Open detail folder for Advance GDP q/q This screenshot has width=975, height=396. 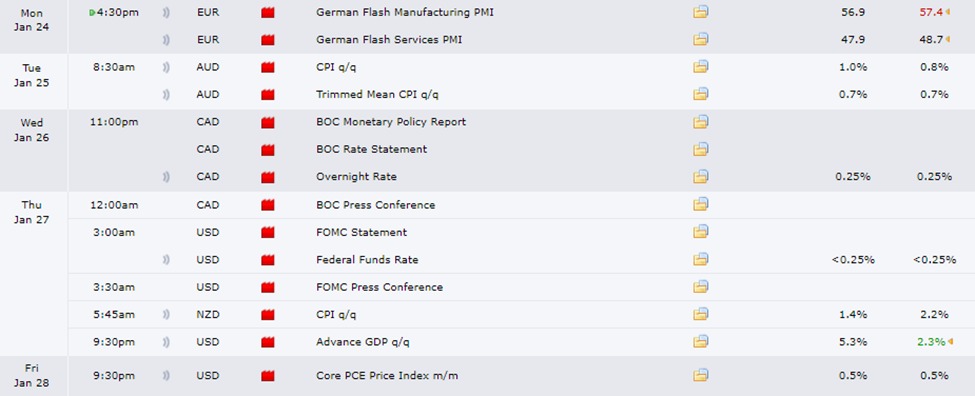701,342
